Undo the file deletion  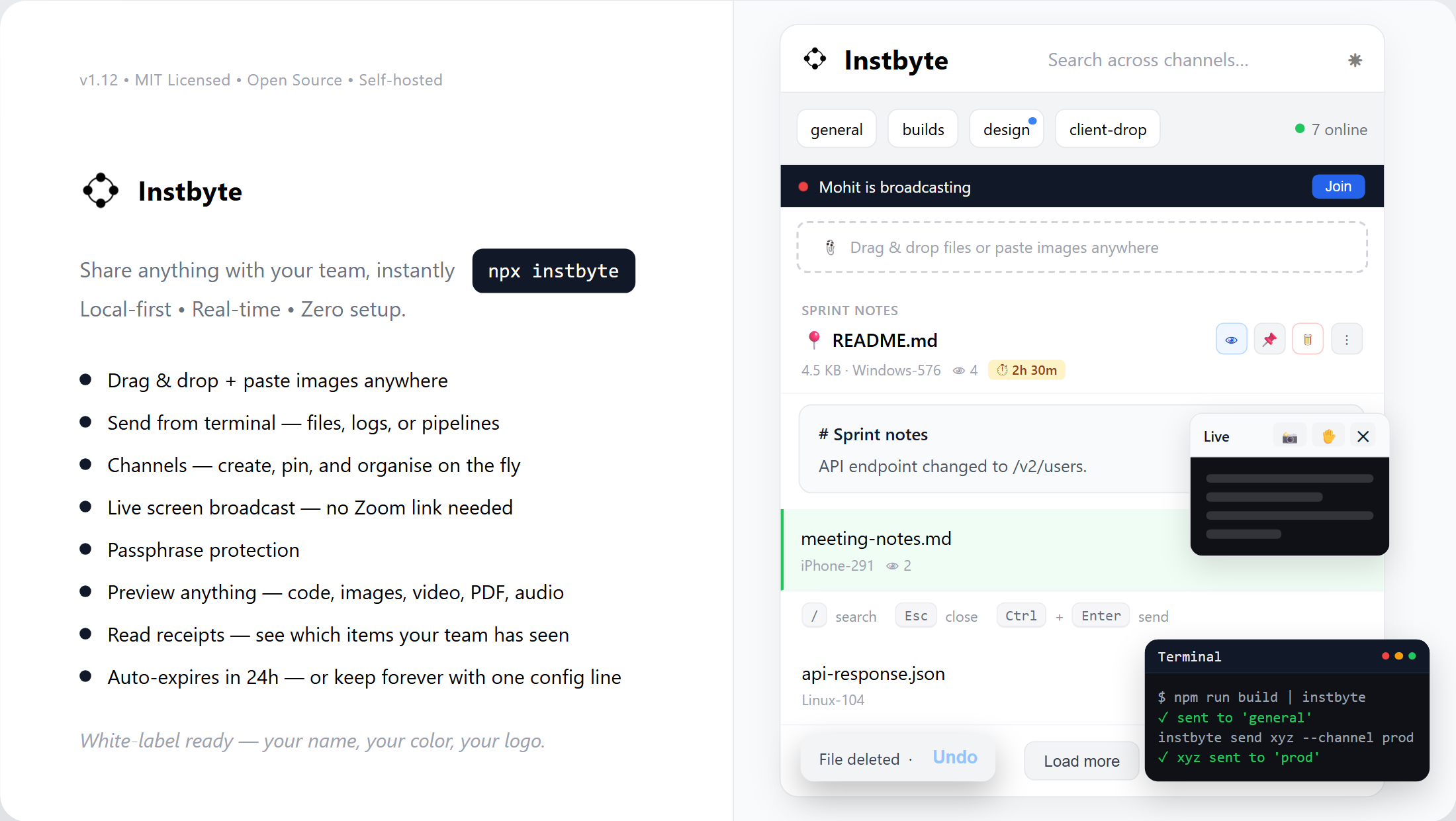(x=955, y=757)
